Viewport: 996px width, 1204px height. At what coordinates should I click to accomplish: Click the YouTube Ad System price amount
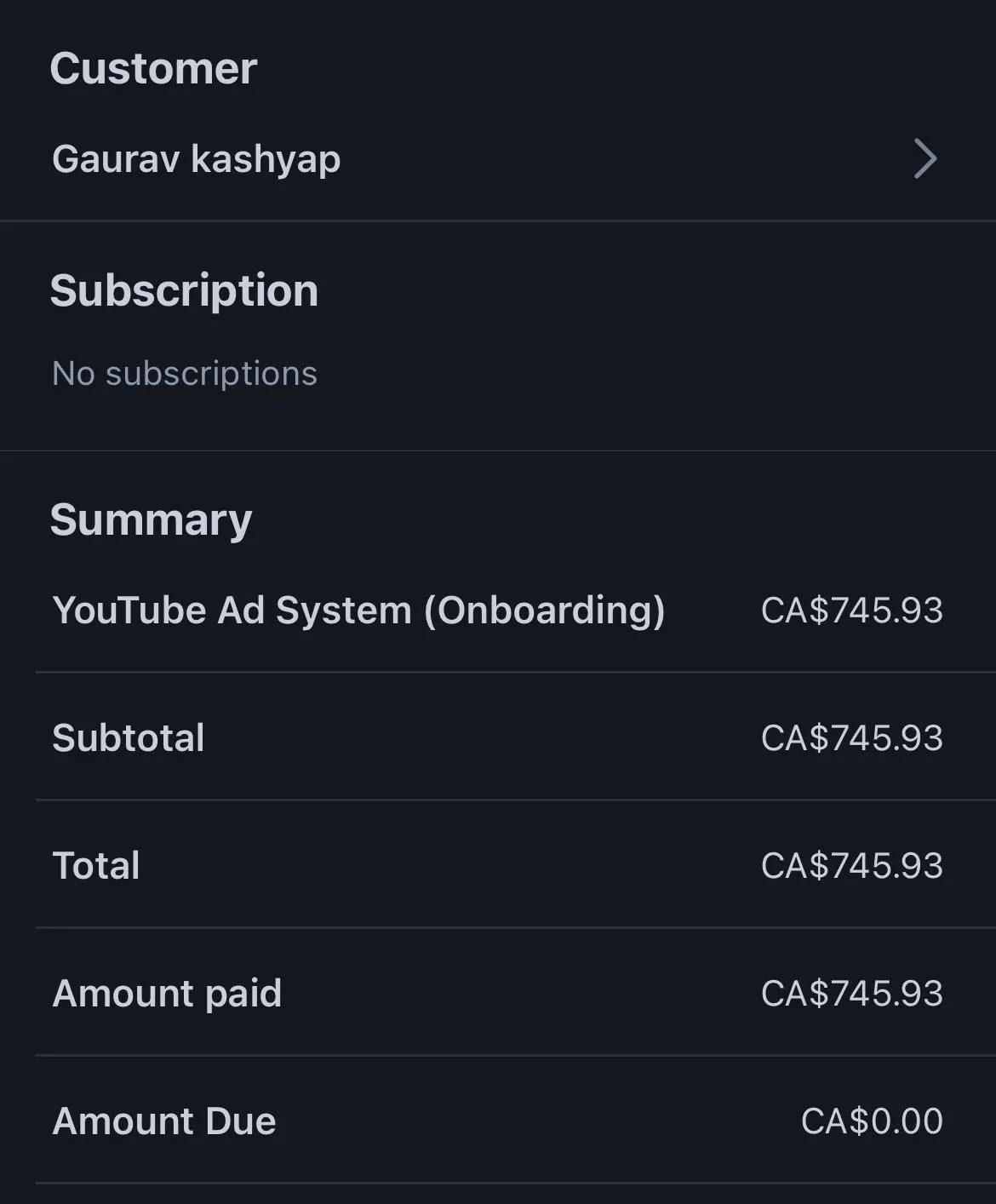(851, 611)
